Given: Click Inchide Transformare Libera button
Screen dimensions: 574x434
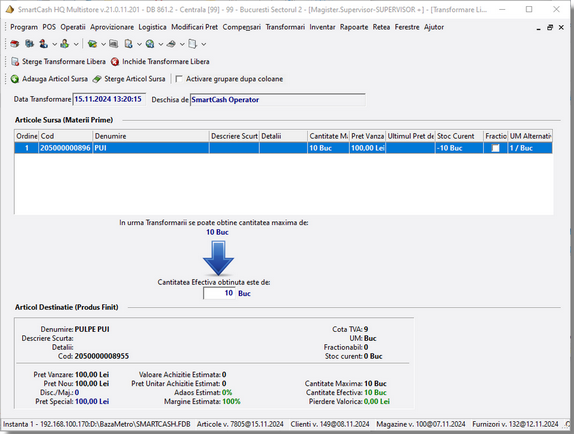Looking at the screenshot, I should pos(160,61).
